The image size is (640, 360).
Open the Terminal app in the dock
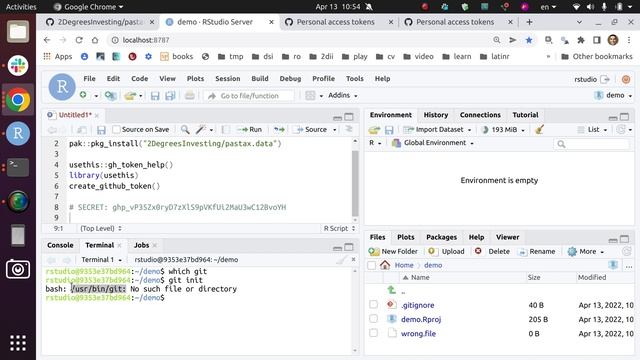(x=18, y=167)
